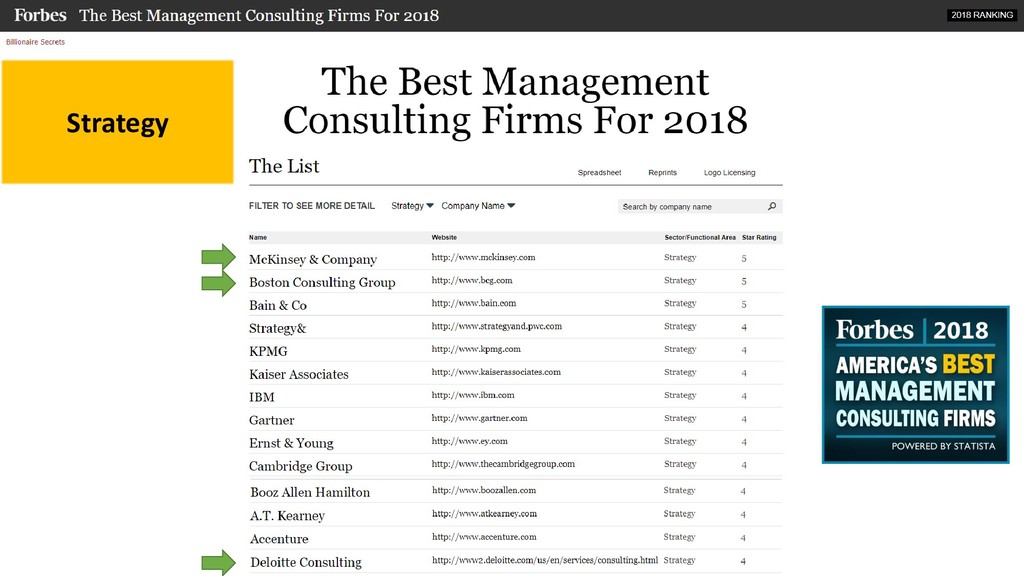Click the Forbes logo in header
Screen dimensions: 1024x576
tap(40, 15)
